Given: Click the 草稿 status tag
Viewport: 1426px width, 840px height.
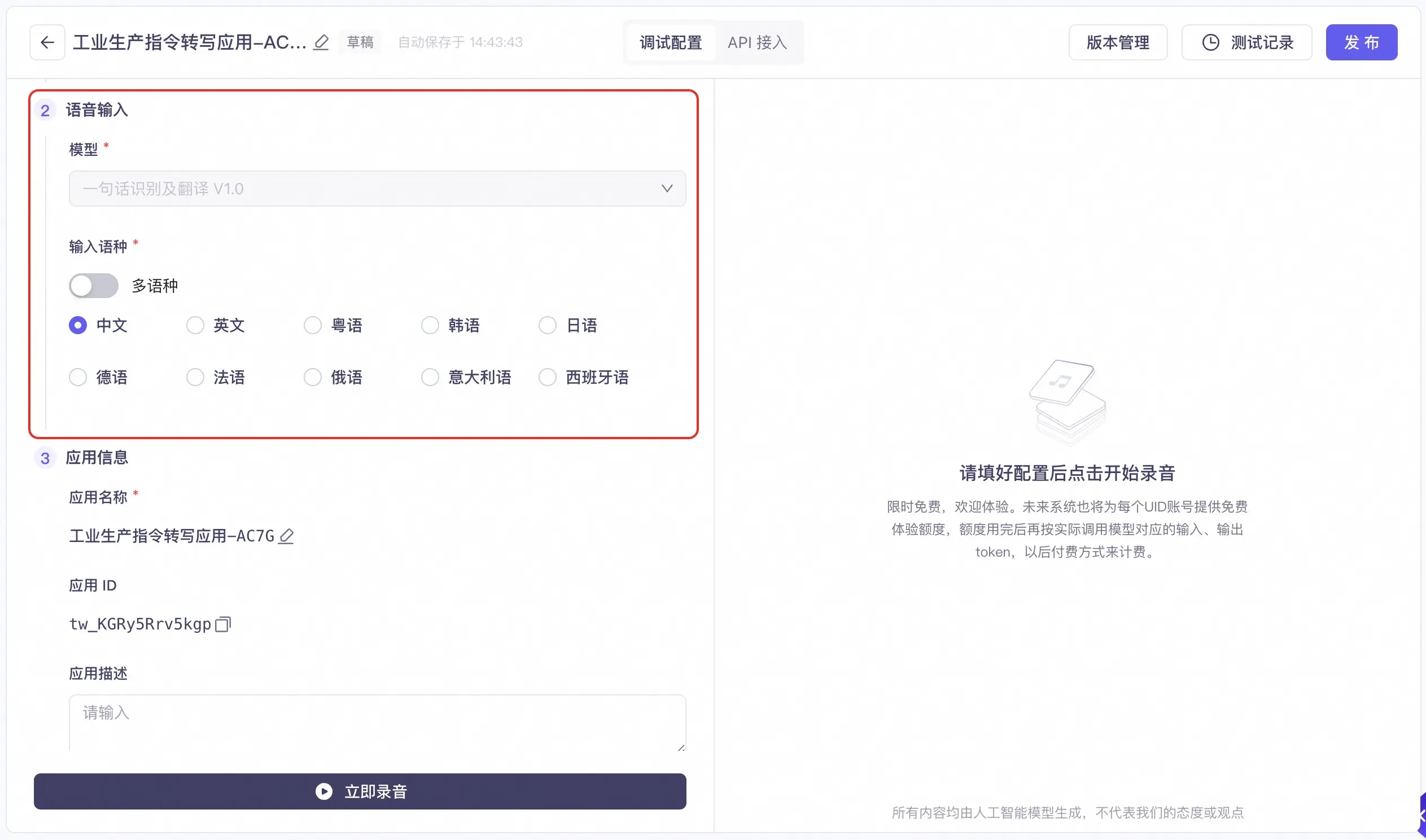Looking at the screenshot, I should coord(360,42).
